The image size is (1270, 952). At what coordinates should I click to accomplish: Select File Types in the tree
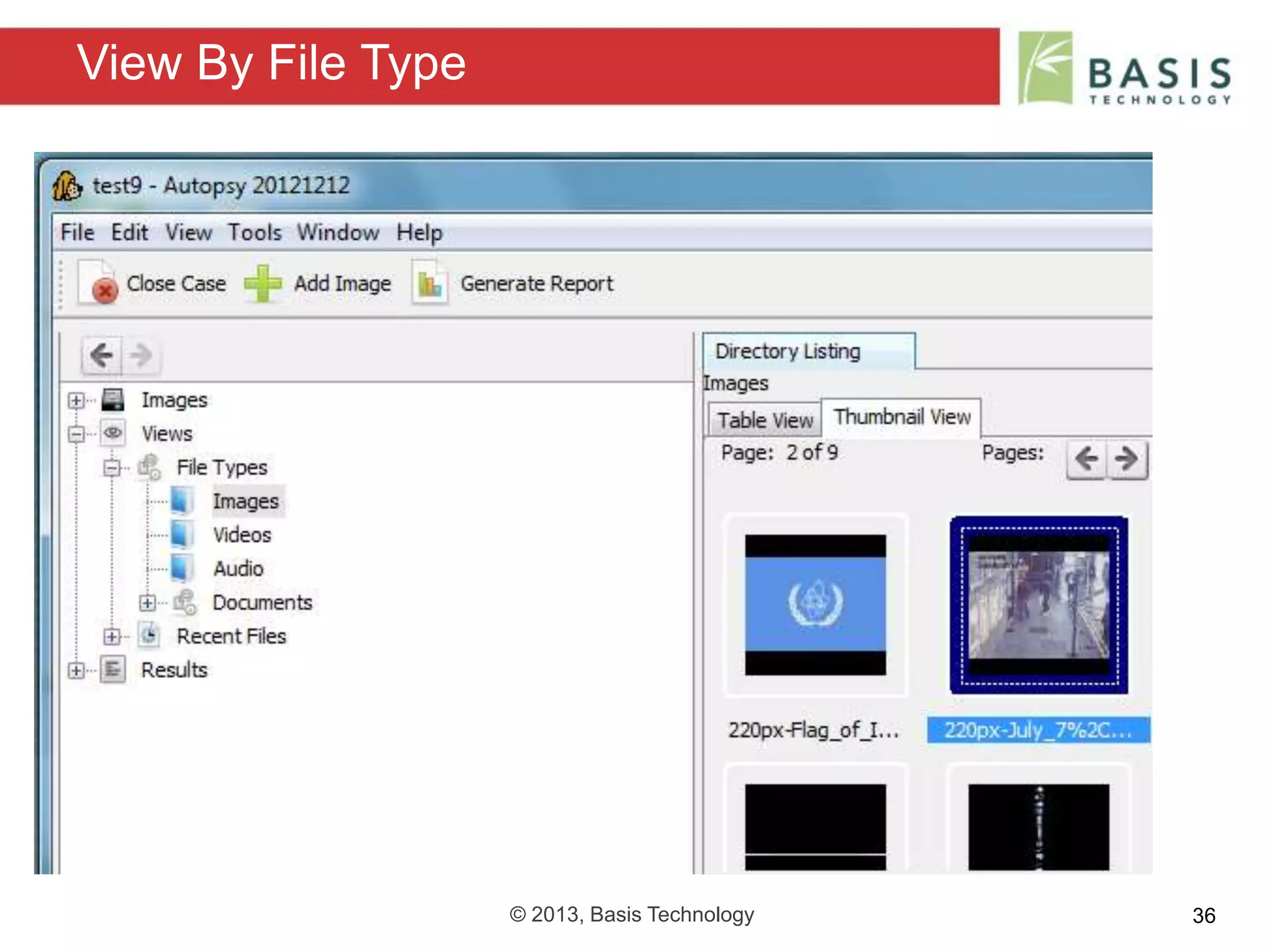tap(222, 467)
